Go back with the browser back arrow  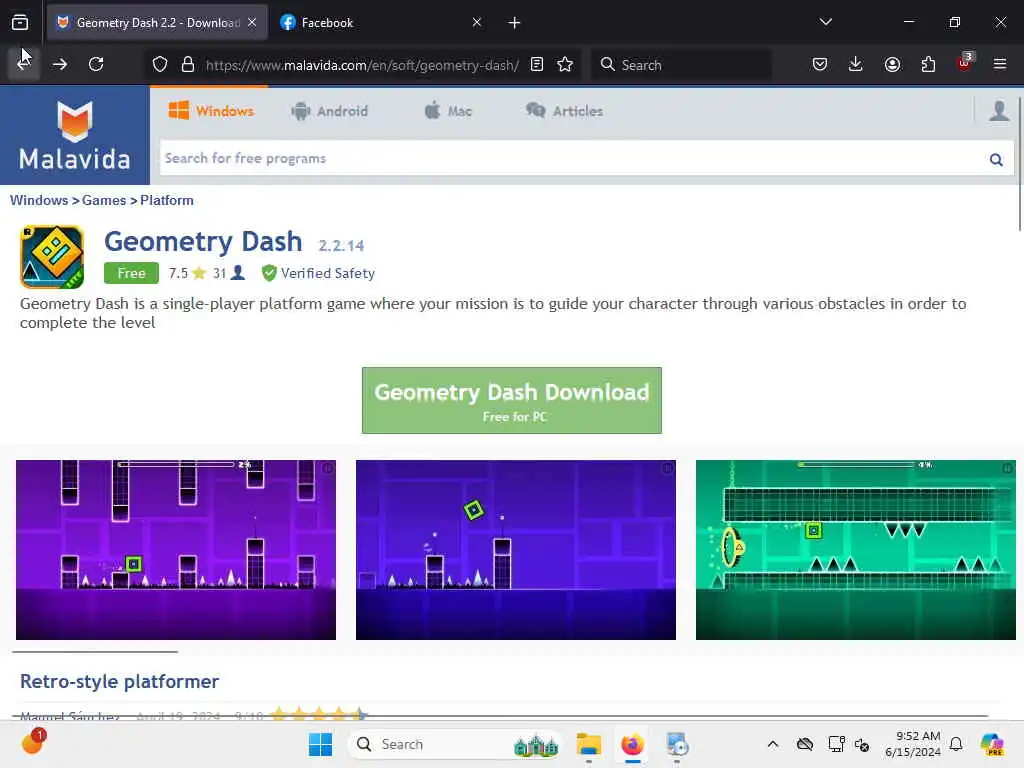point(24,64)
